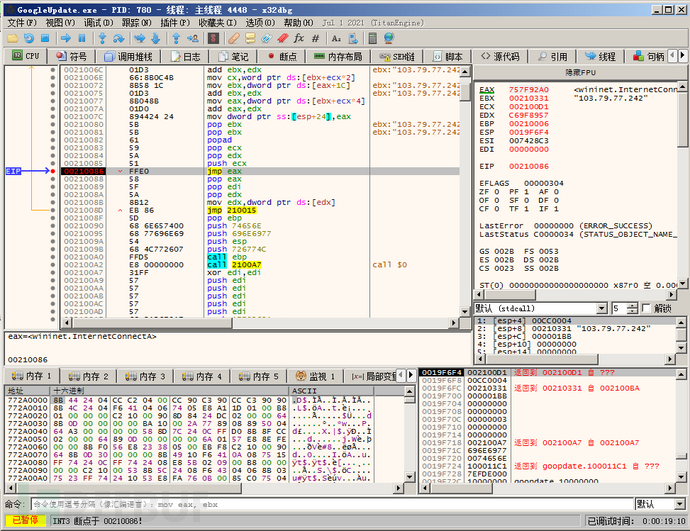
Task: Click the Step Into toolbar icon
Action: (102, 37)
